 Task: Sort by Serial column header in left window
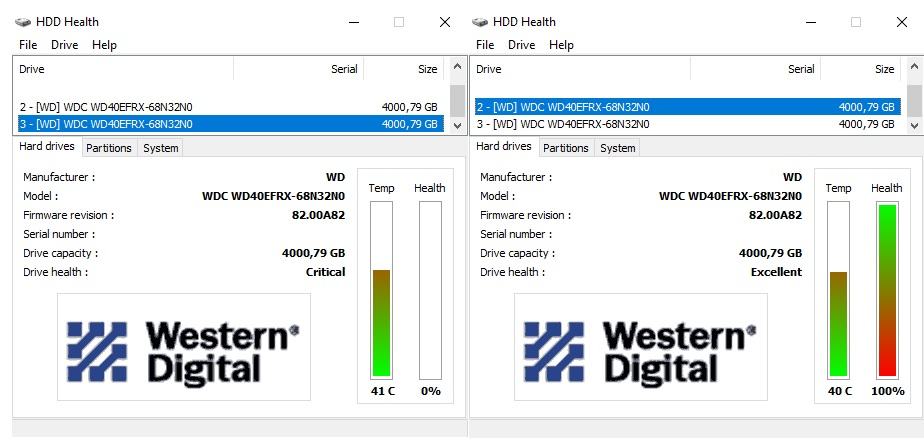299,69
